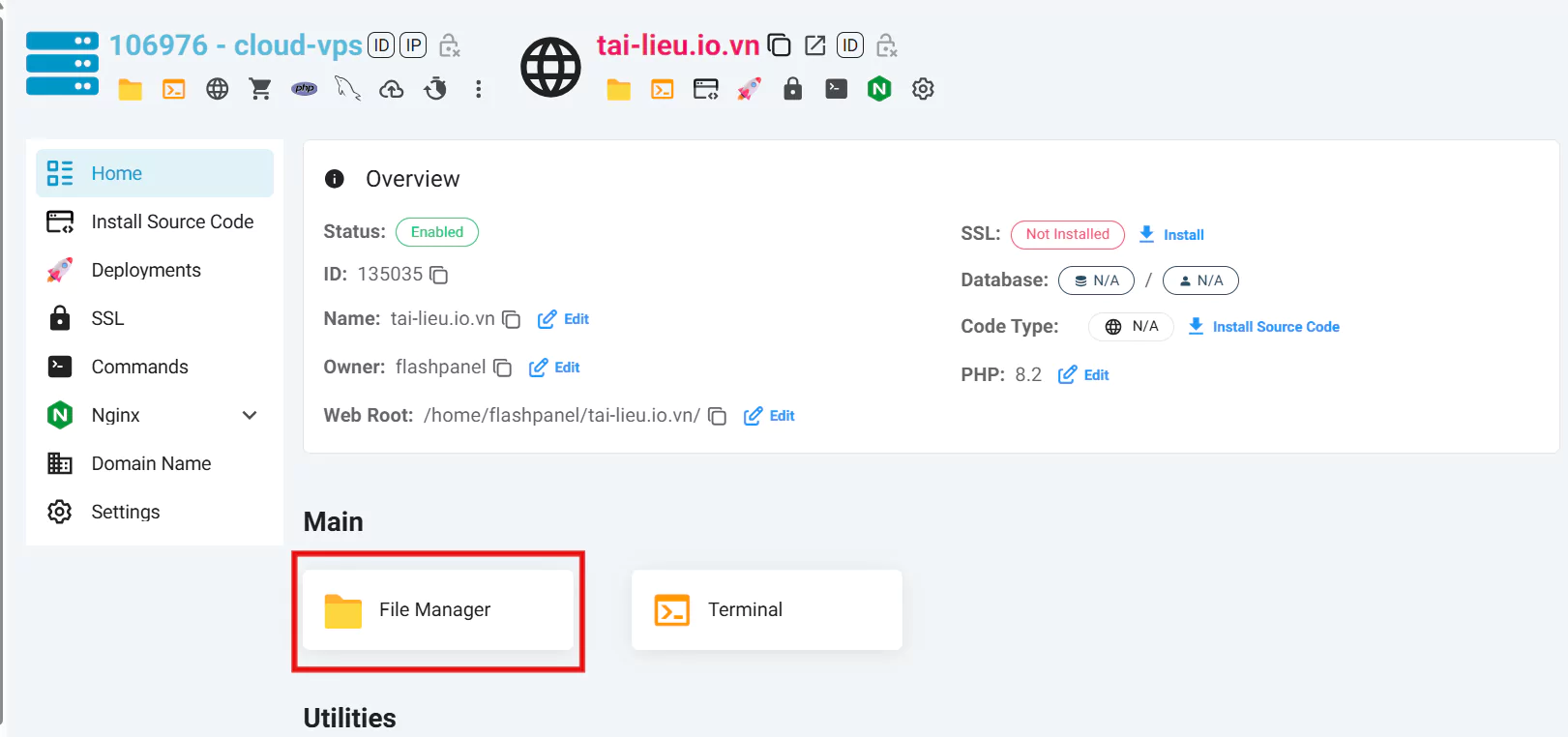Viewport: 1568px width, 737px height.
Task: Click the MySQL dolphin icon
Action: pos(347,89)
